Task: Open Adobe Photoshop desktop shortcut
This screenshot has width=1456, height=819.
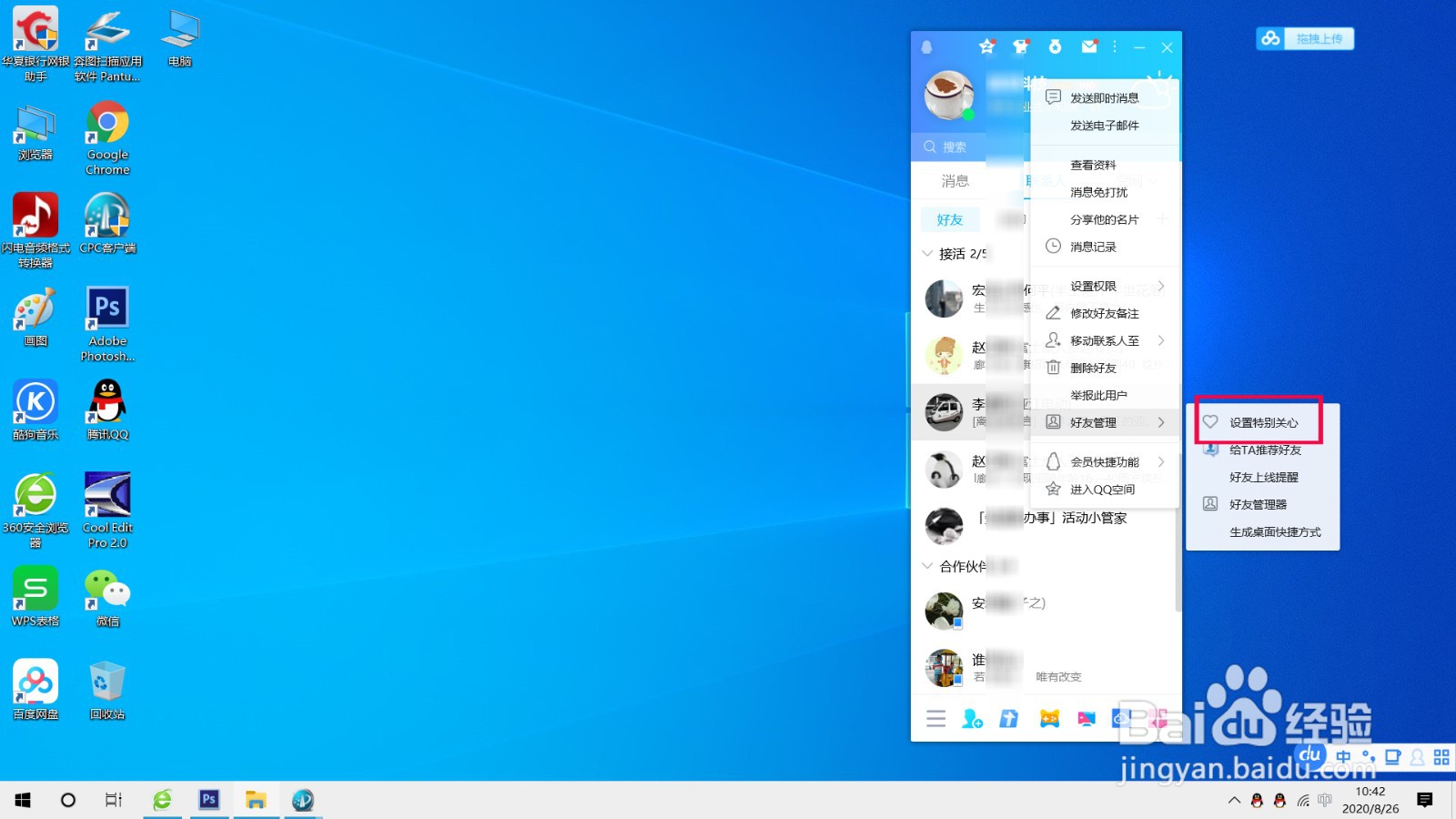Action: 107,324
